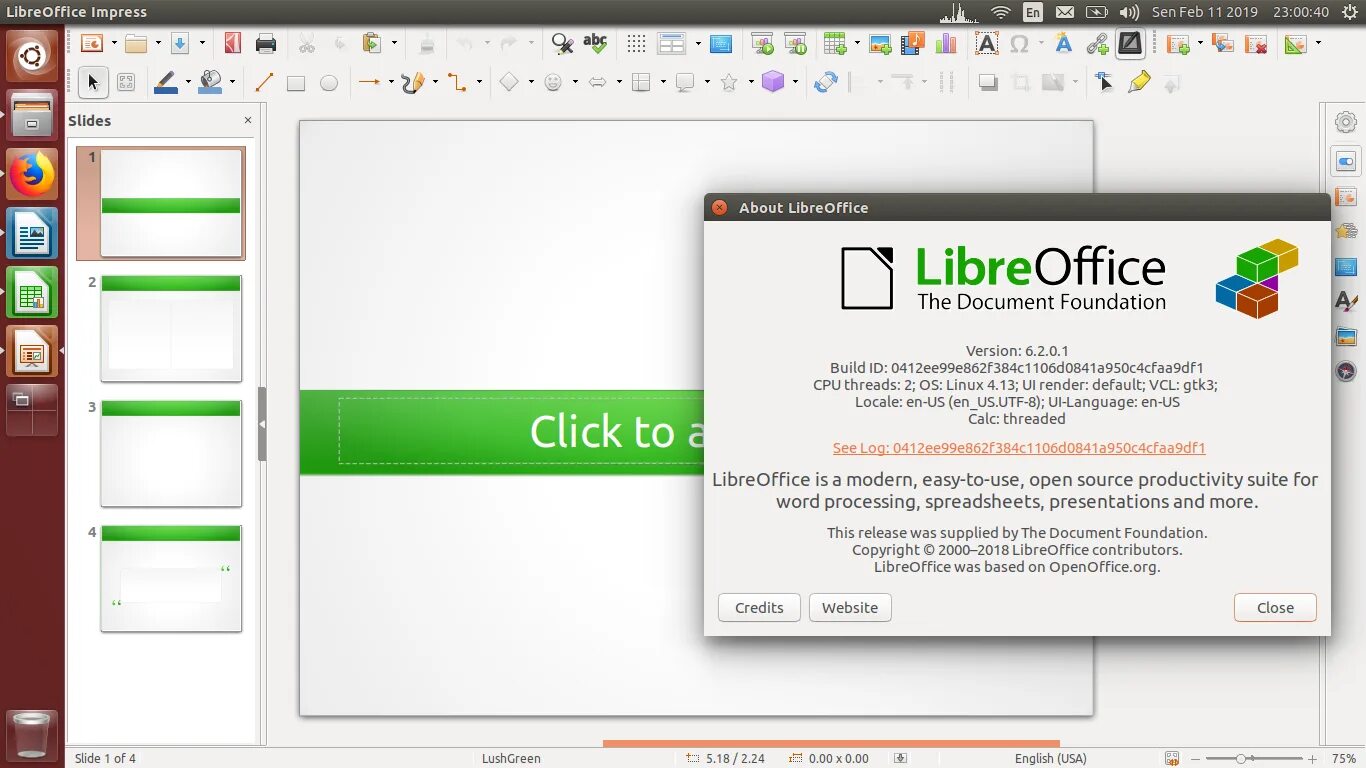Start slideshow from first slide
The image size is (1366, 768).
(x=762, y=43)
